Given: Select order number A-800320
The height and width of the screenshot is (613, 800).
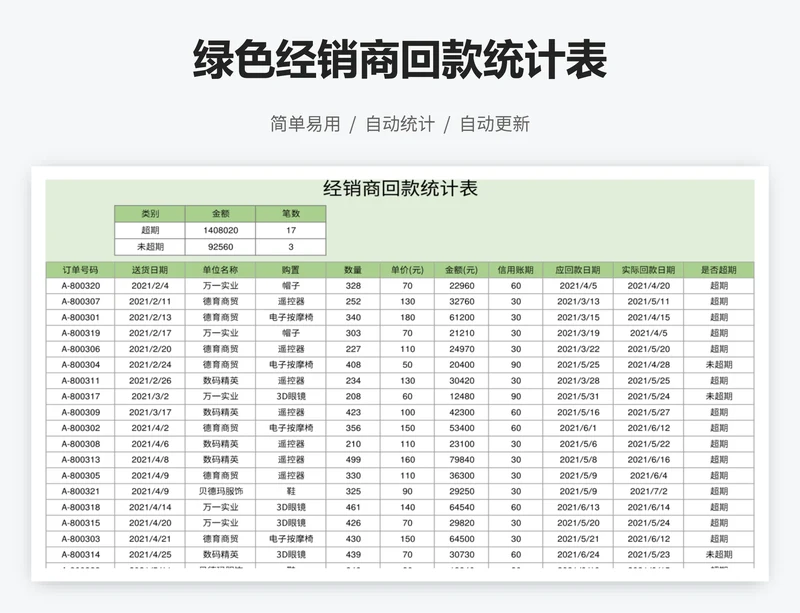Looking at the screenshot, I should click(81, 286).
